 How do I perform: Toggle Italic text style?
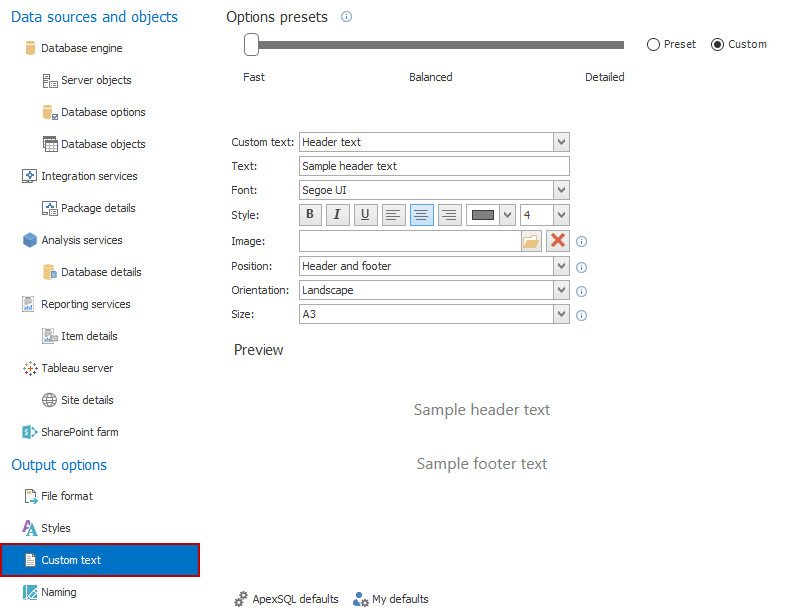(x=337, y=215)
